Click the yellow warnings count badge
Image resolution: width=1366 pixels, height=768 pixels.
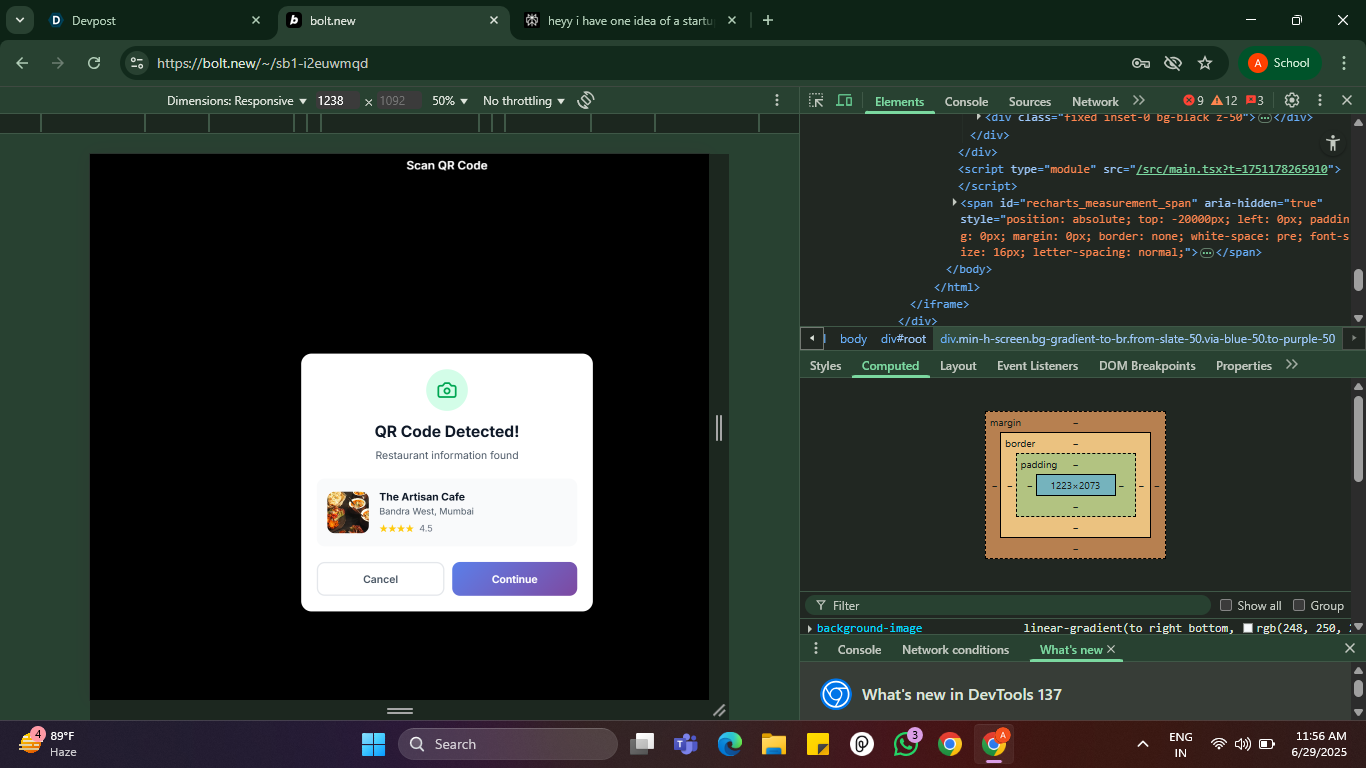pyautogui.click(x=1225, y=101)
